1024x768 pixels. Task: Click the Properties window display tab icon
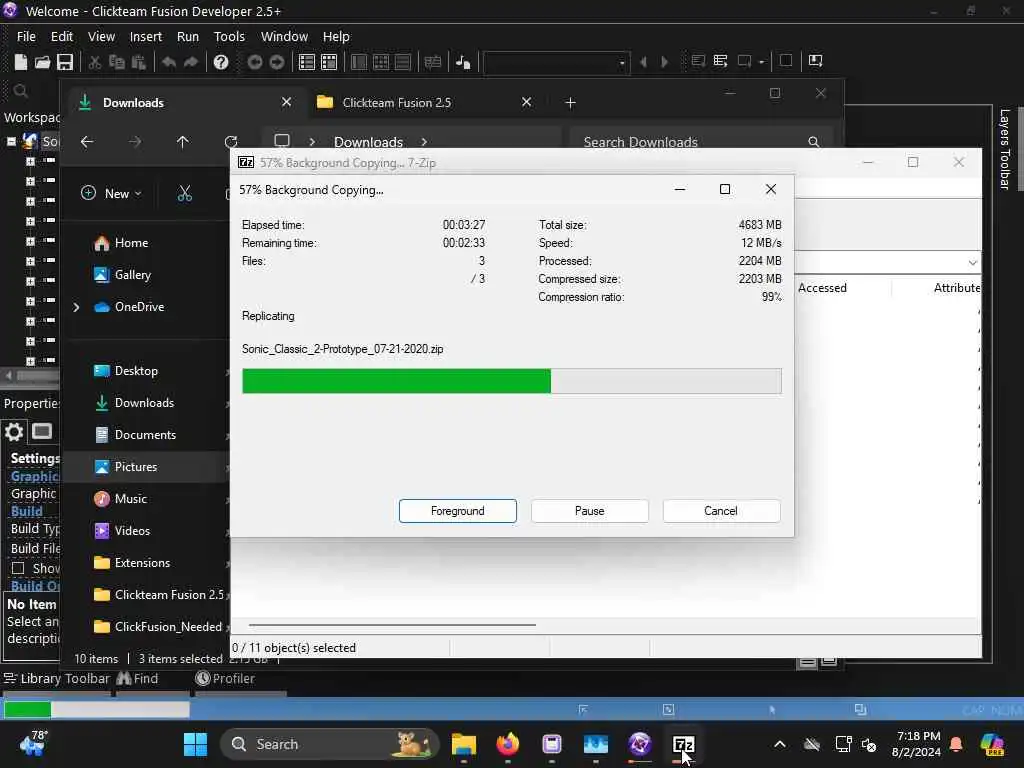click(42, 432)
